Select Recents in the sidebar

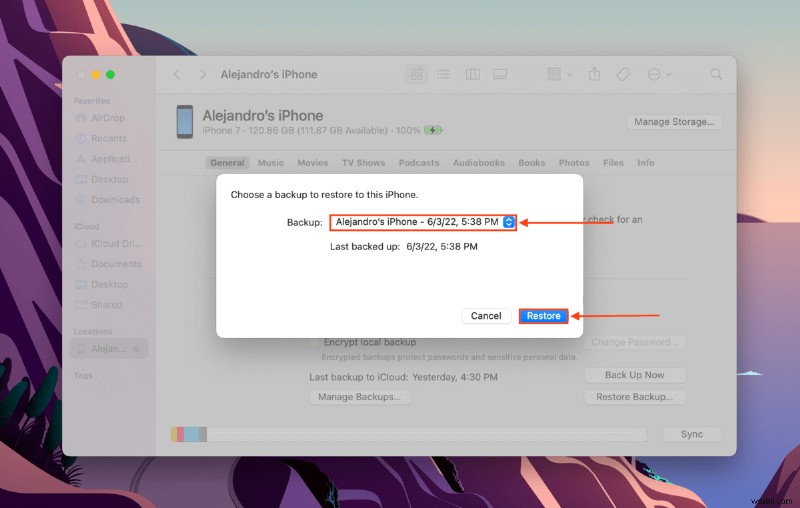pyautogui.click(x=109, y=138)
